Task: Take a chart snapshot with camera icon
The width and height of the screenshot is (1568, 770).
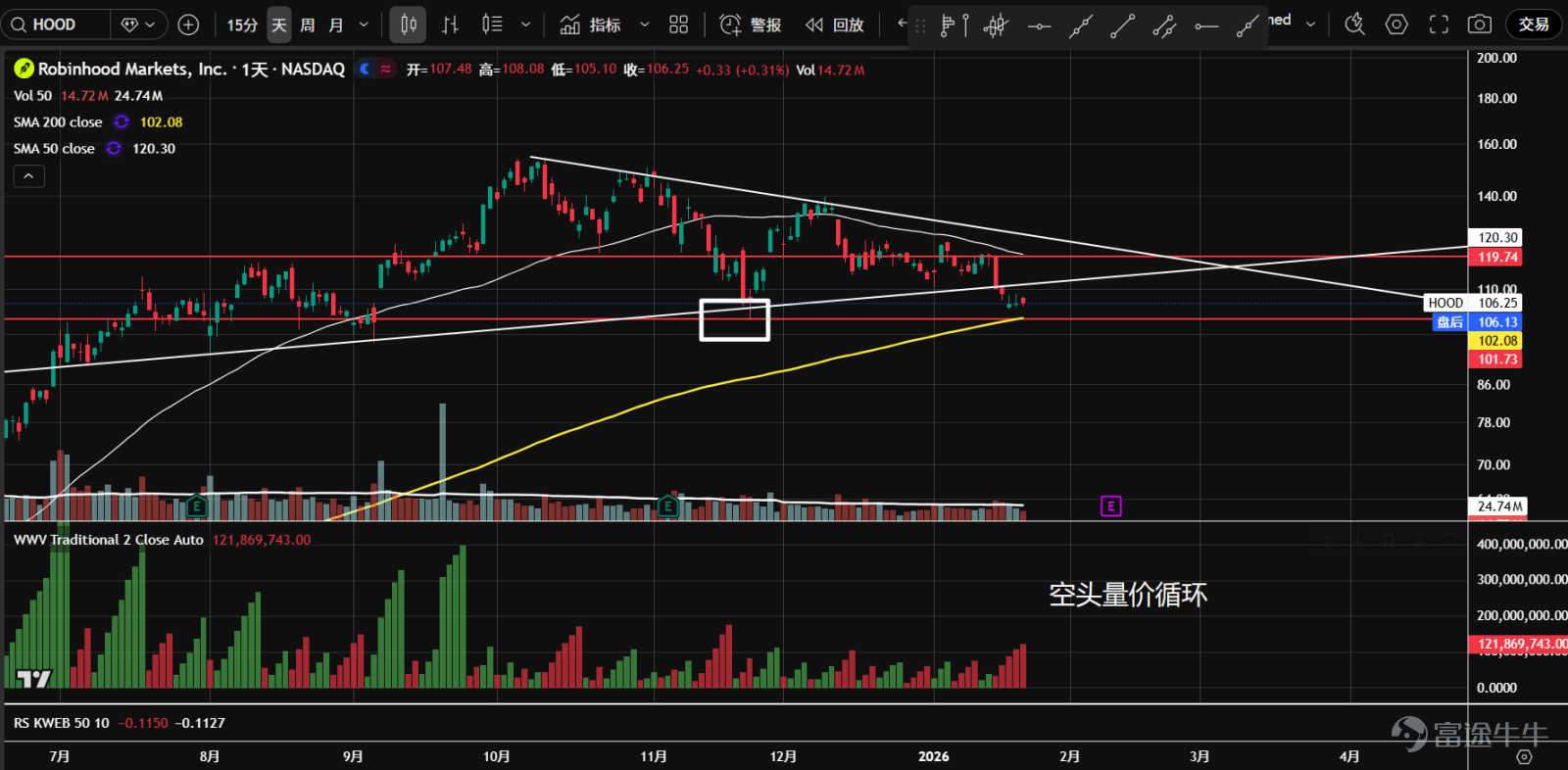Action: [1480, 24]
